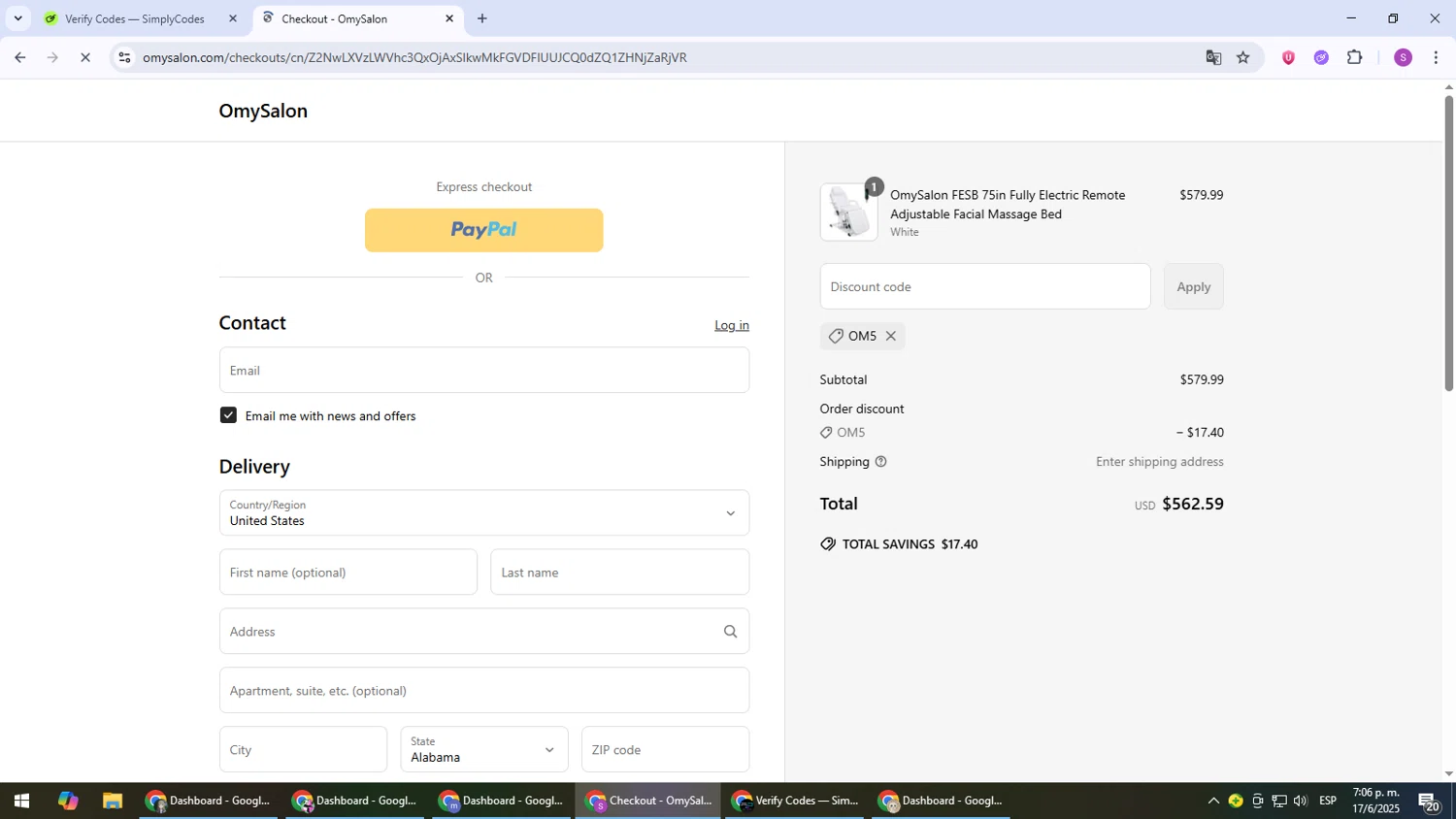The height and width of the screenshot is (819, 1456).
Task: Open the ESP language indicator
Action: point(1328,801)
